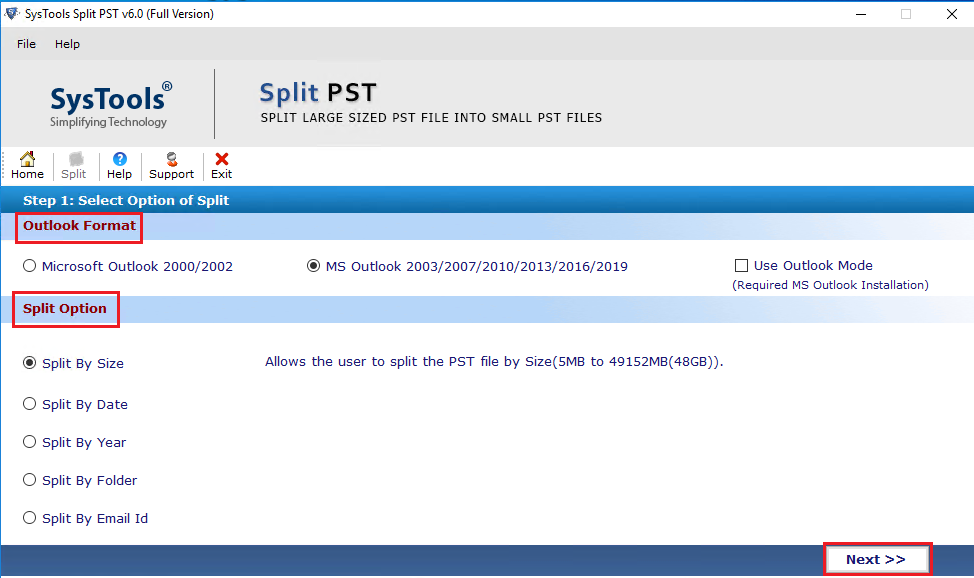Open the Help menu
The image size is (974, 578).
67,44
